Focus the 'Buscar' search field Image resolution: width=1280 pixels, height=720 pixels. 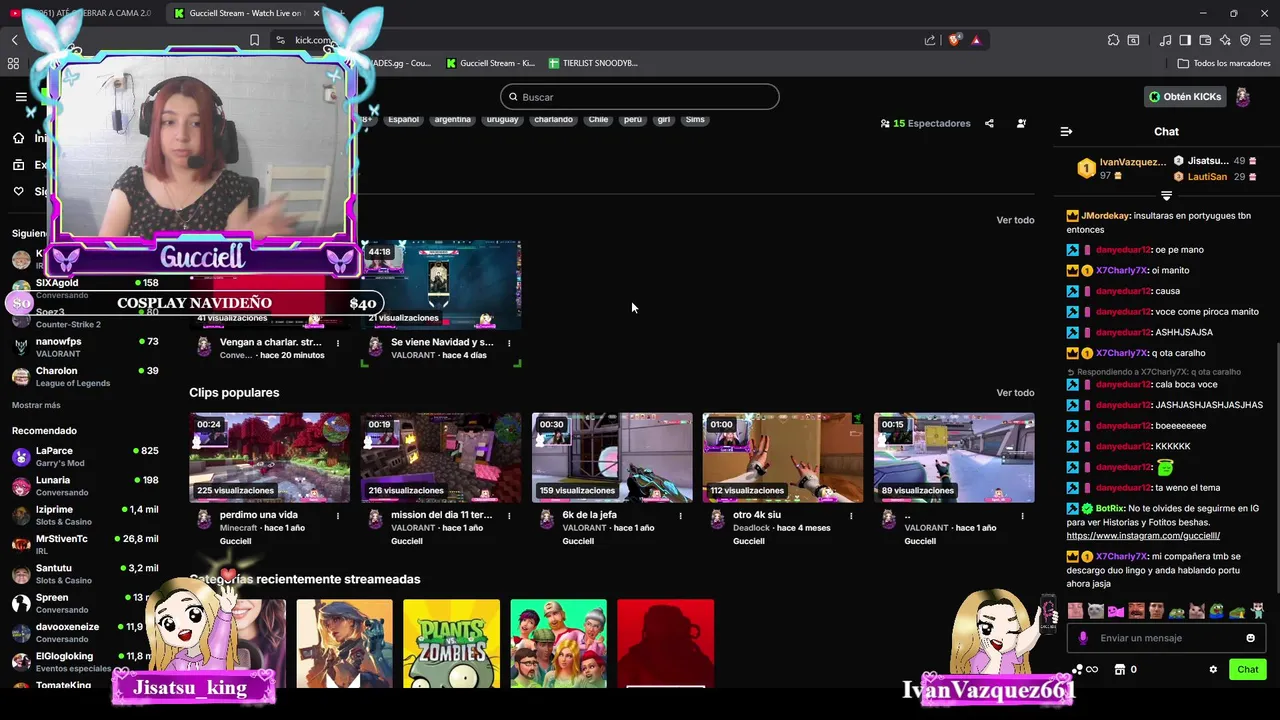click(640, 97)
